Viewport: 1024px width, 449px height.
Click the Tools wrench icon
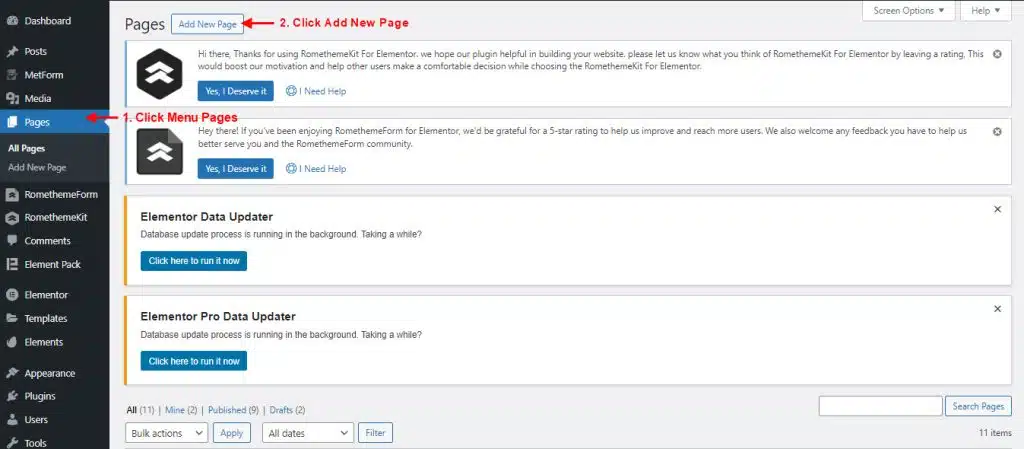[x=12, y=443]
